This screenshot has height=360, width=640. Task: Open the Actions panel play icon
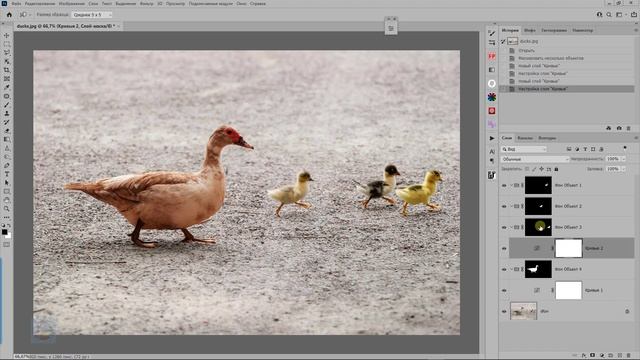click(x=492, y=138)
